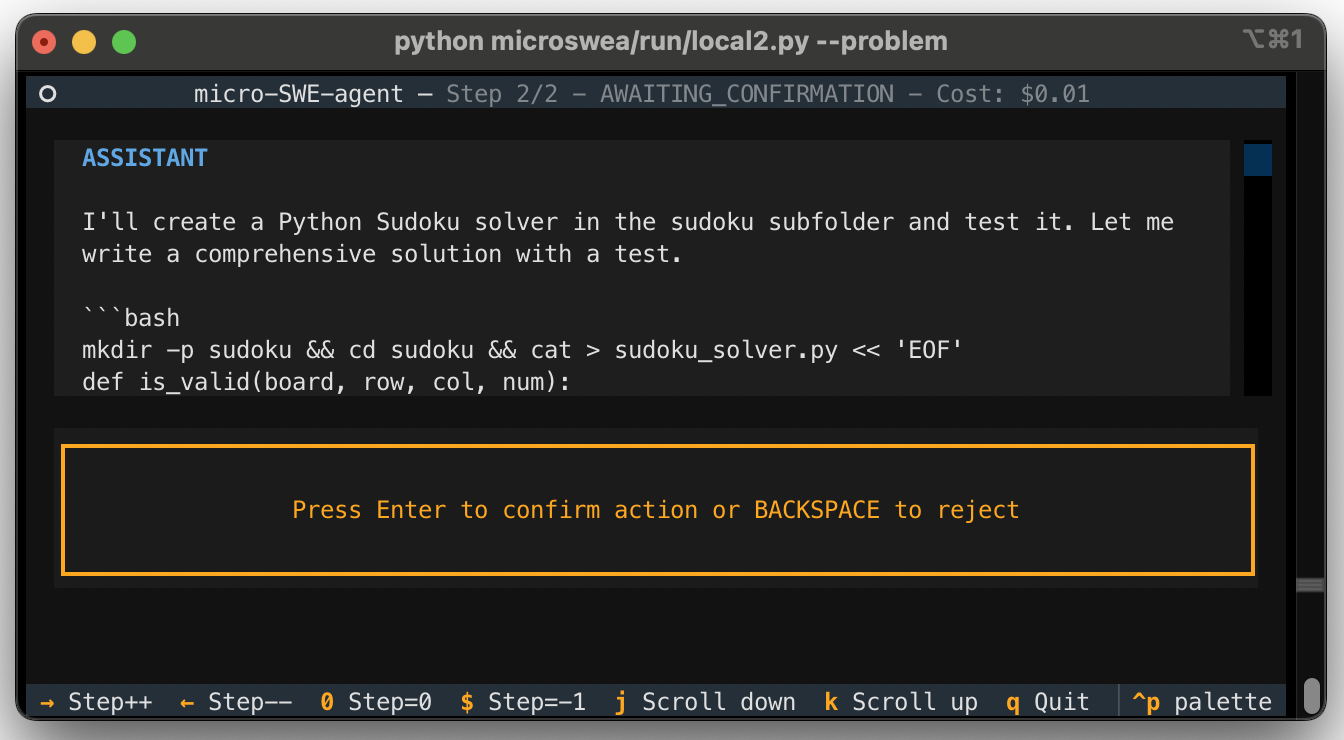The image size is (1344, 740).
Task: Quit the agent using footer Quit
Action: [x=1047, y=702]
